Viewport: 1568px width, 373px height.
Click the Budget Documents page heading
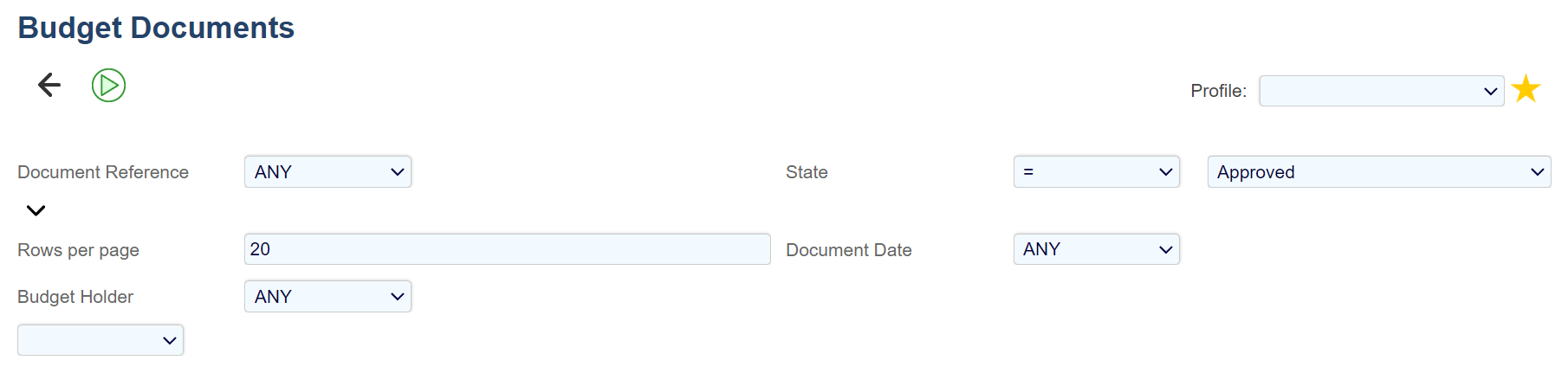(156, 28)
